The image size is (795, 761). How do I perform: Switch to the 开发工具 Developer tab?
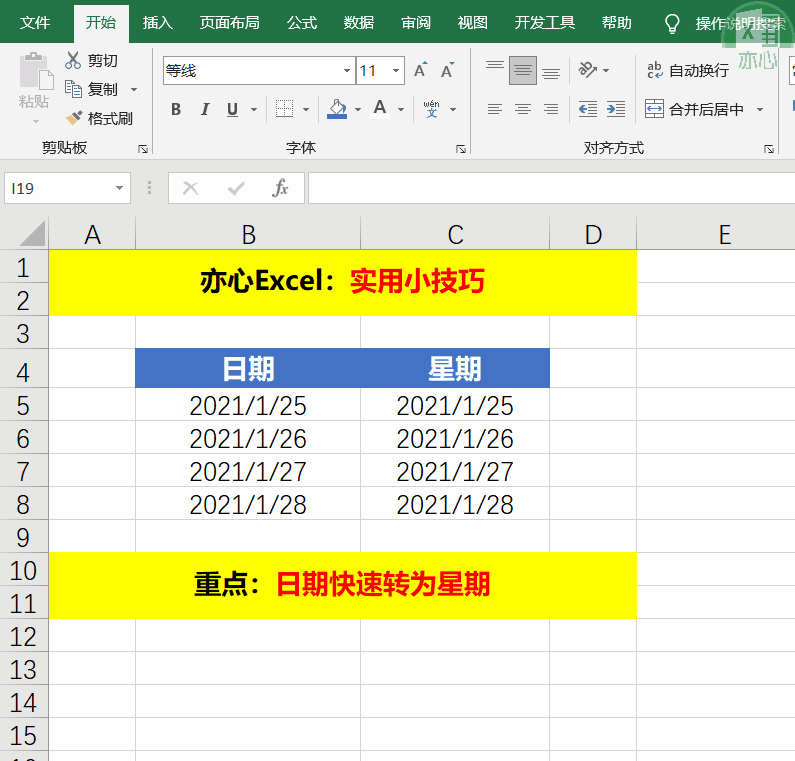(x=545, y=23)
